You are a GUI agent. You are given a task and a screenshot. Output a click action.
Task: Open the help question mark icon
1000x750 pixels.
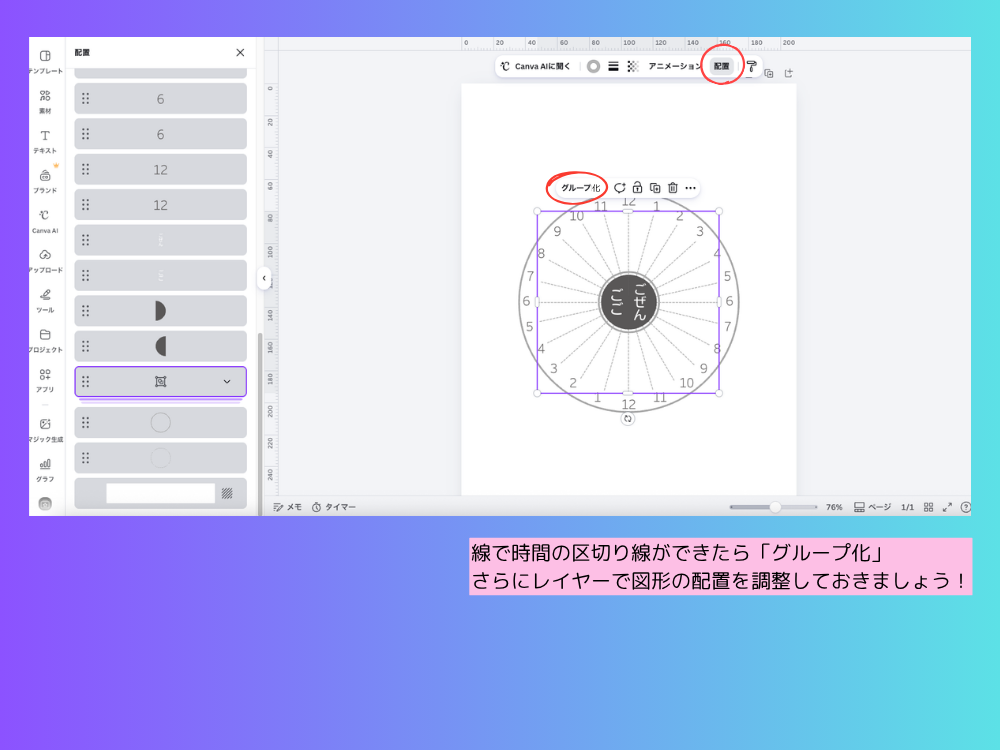[x=966, y=507]
